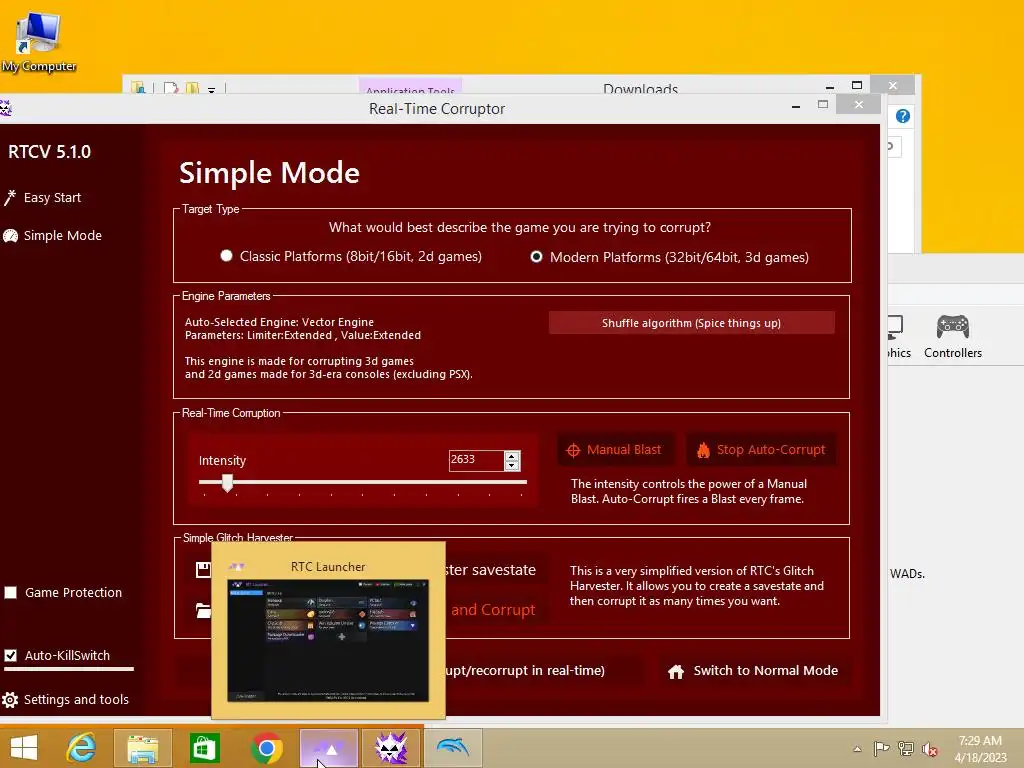Launch Google Chrome from taskbar
The height and width of the screenshot is (768, 1024).
click(x=266, y=748)
